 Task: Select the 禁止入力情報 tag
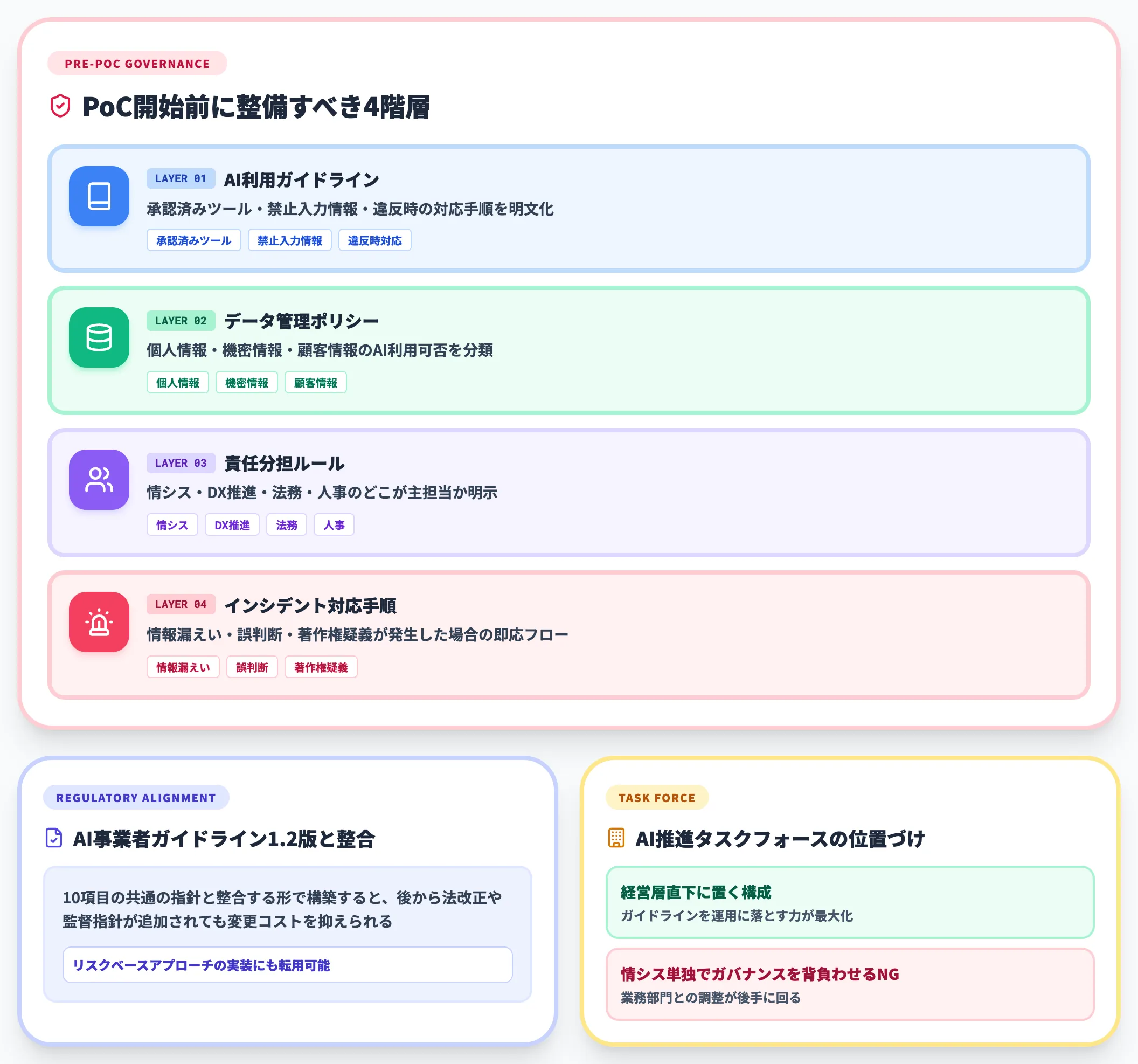coord(290,240)
